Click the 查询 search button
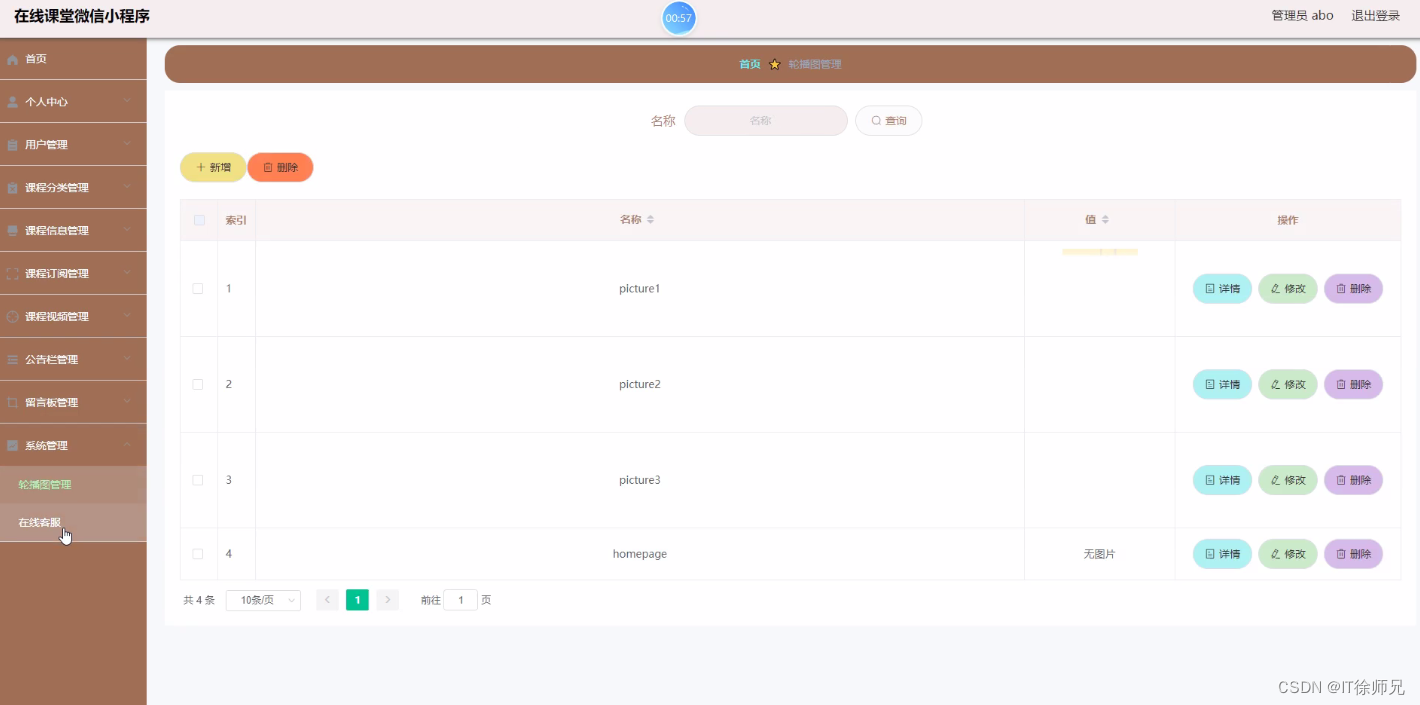 tap(888, 121)
